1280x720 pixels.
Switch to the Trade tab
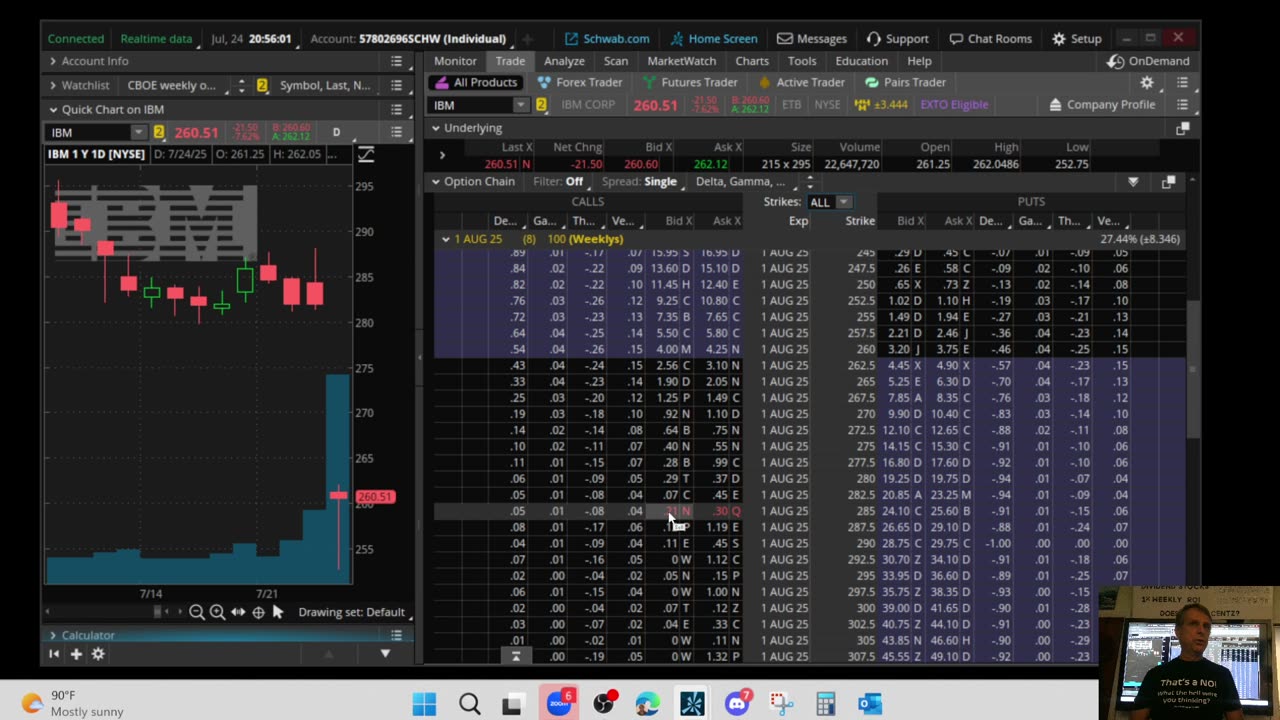click(510, 61)
